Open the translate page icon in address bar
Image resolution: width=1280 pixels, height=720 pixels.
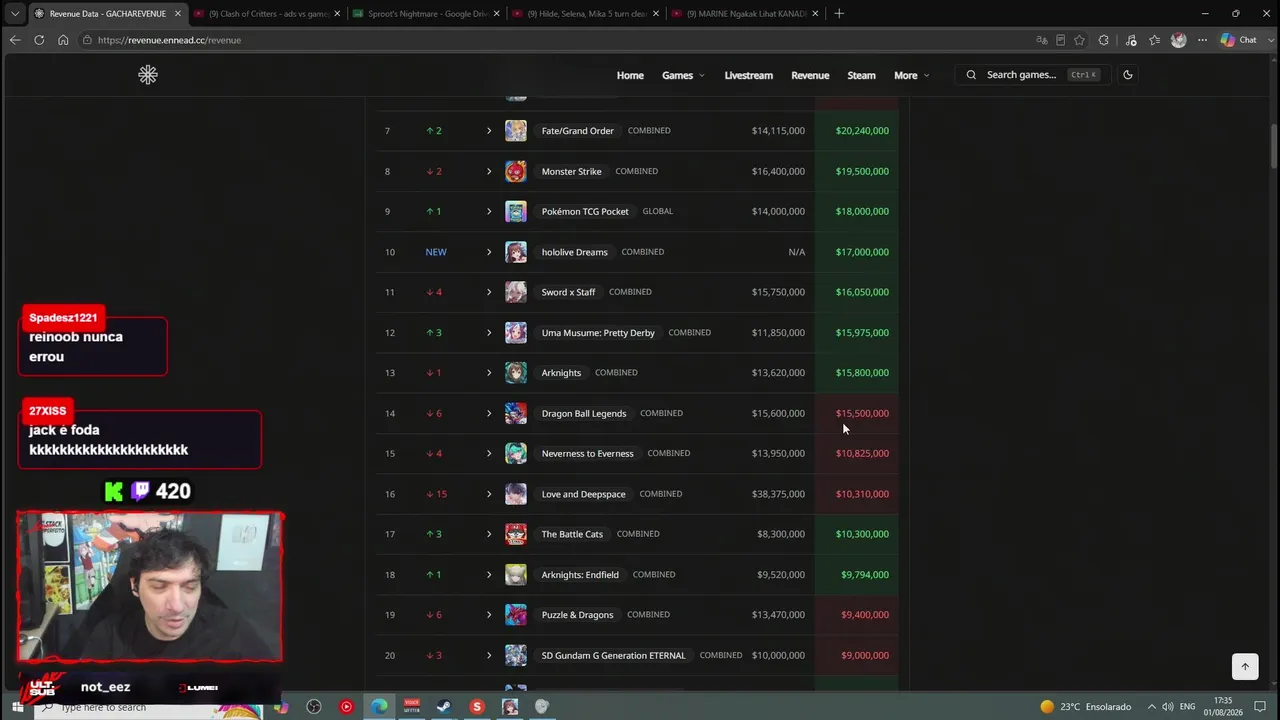(1042, 40)
